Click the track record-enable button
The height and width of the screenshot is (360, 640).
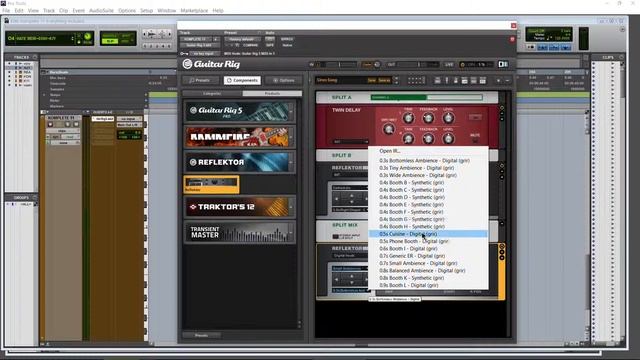click(x=50, y=124)
